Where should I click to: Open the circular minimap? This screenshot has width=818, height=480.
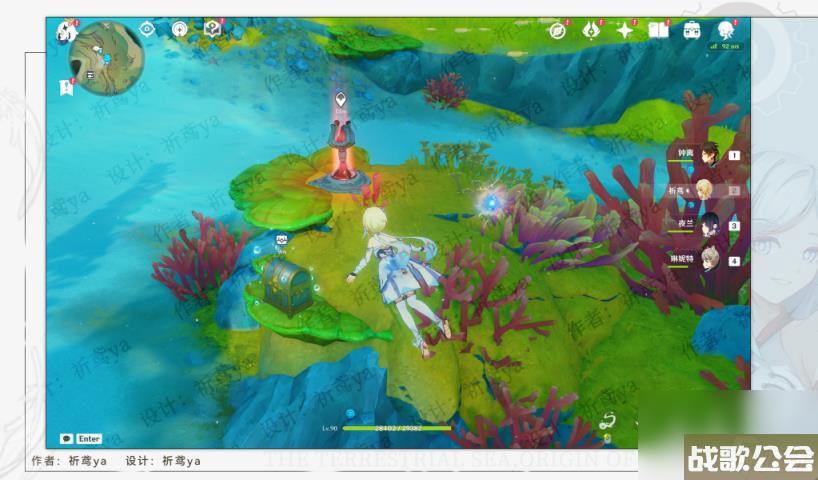[x=106, y=58]
